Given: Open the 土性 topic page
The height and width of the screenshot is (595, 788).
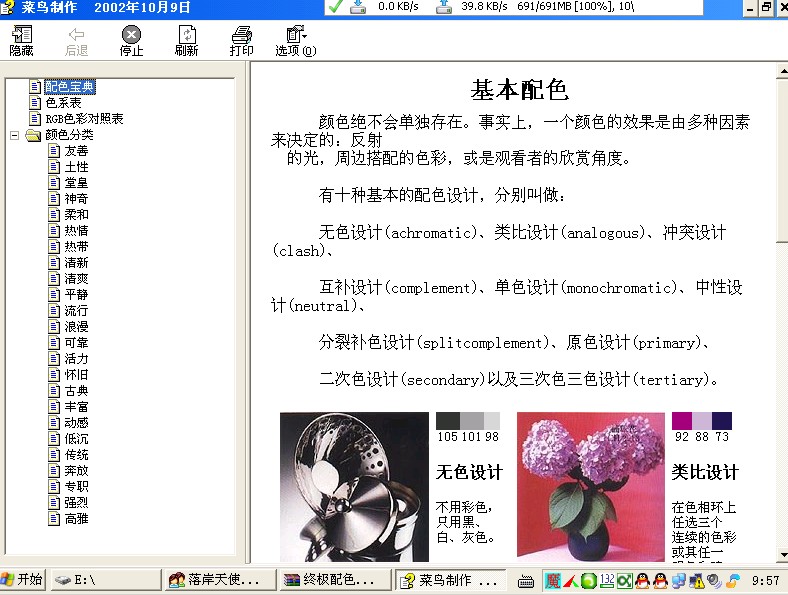Looking at the screenshot, I should pos(76,167).
